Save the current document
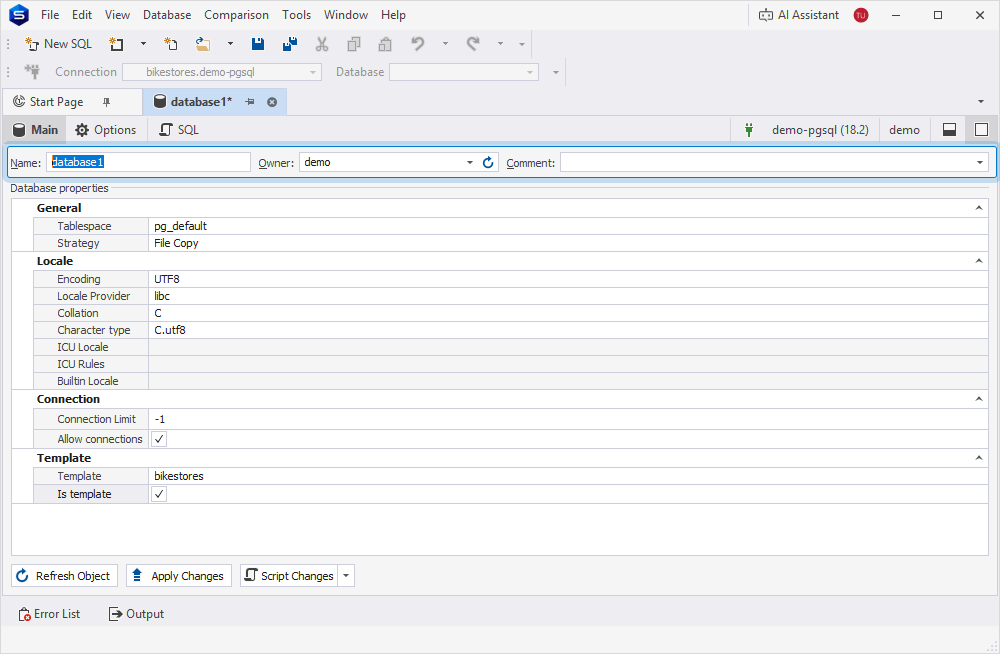The image size is (1000, 654). 258,44
